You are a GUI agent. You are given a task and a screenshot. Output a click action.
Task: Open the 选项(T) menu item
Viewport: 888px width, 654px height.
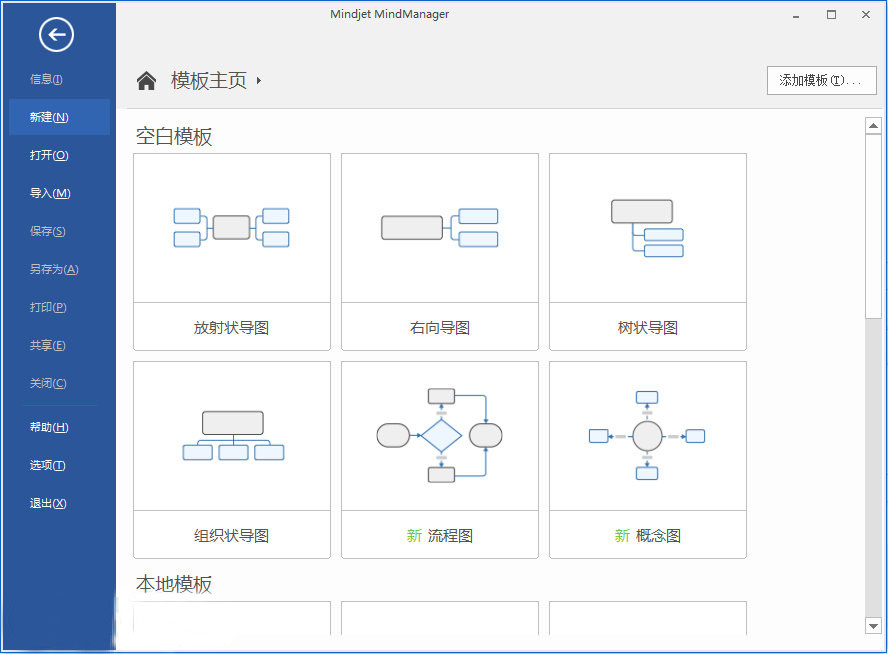(x=48, y=465)
